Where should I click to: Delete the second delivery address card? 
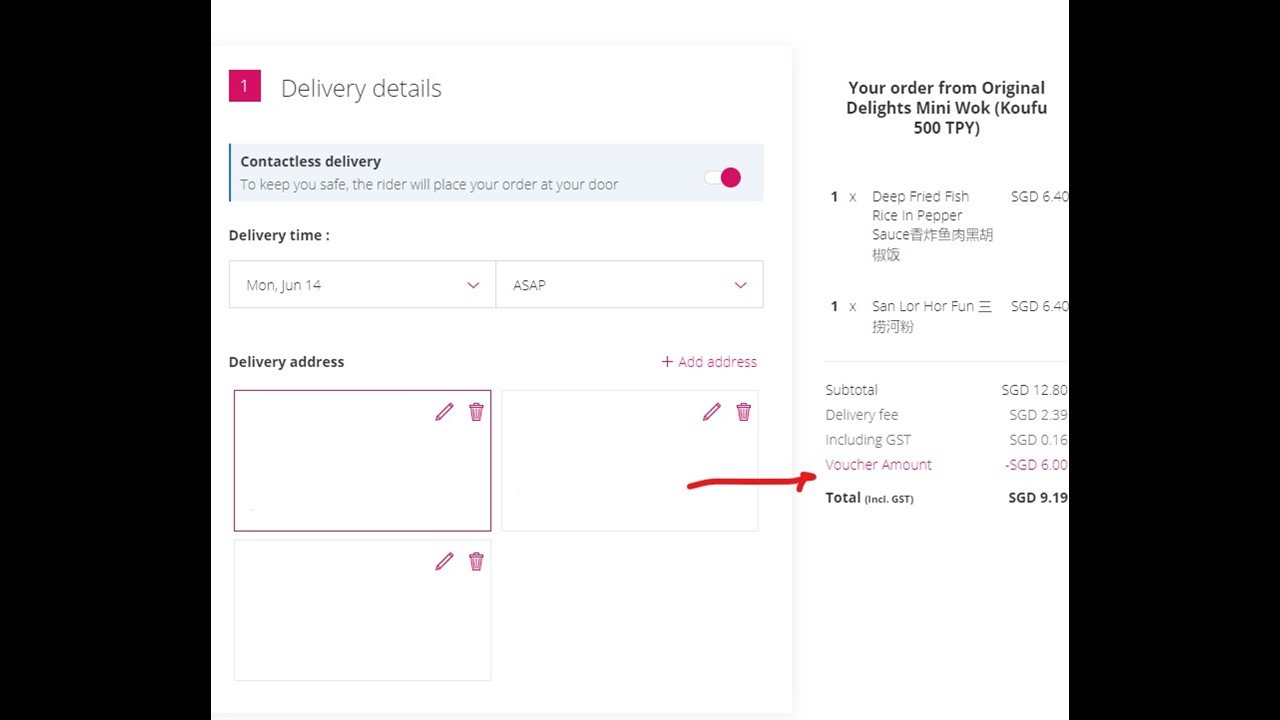[743, 412]
